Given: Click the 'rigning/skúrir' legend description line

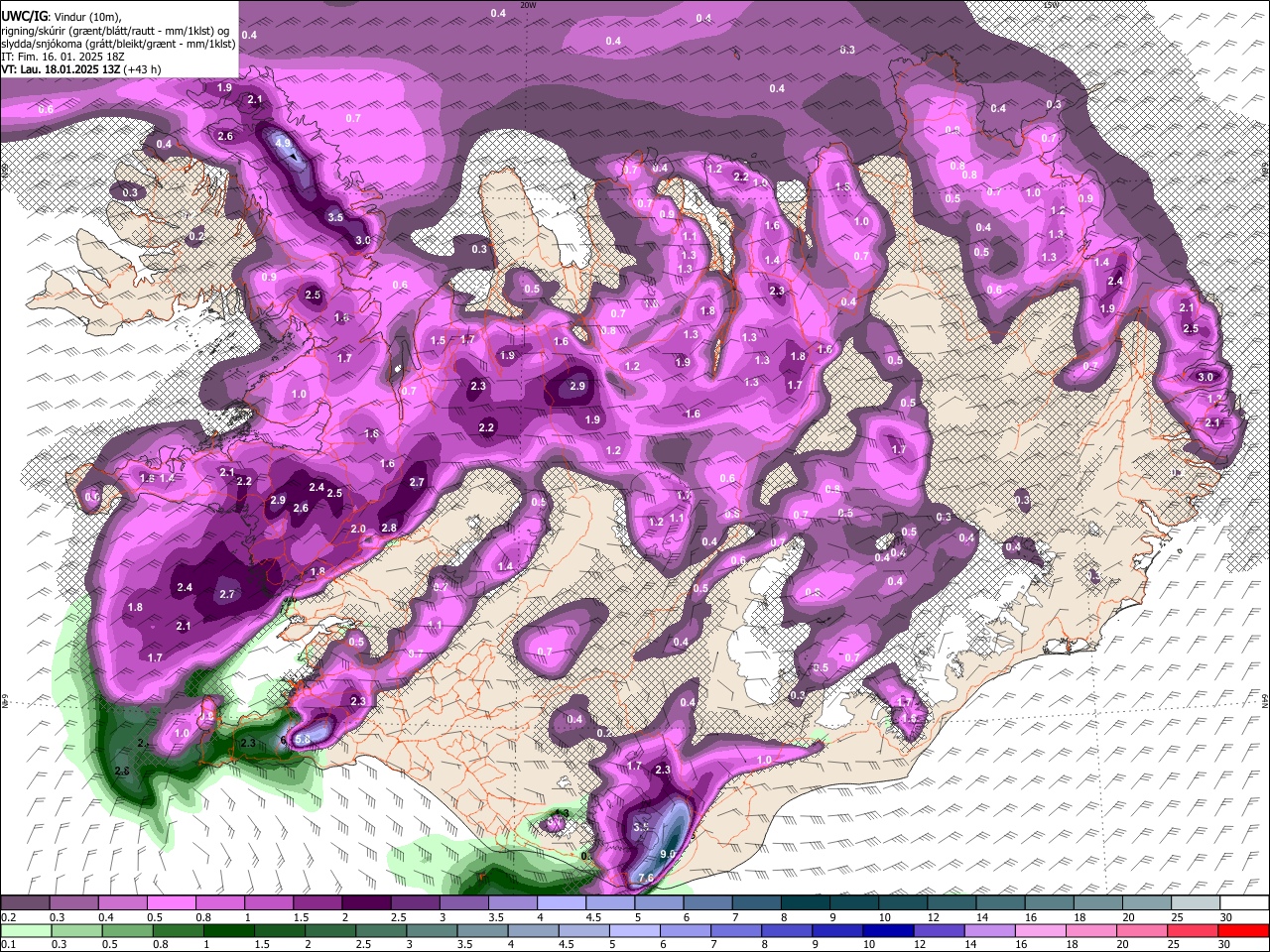Looking at the screenshot, I should coord(116,31).
